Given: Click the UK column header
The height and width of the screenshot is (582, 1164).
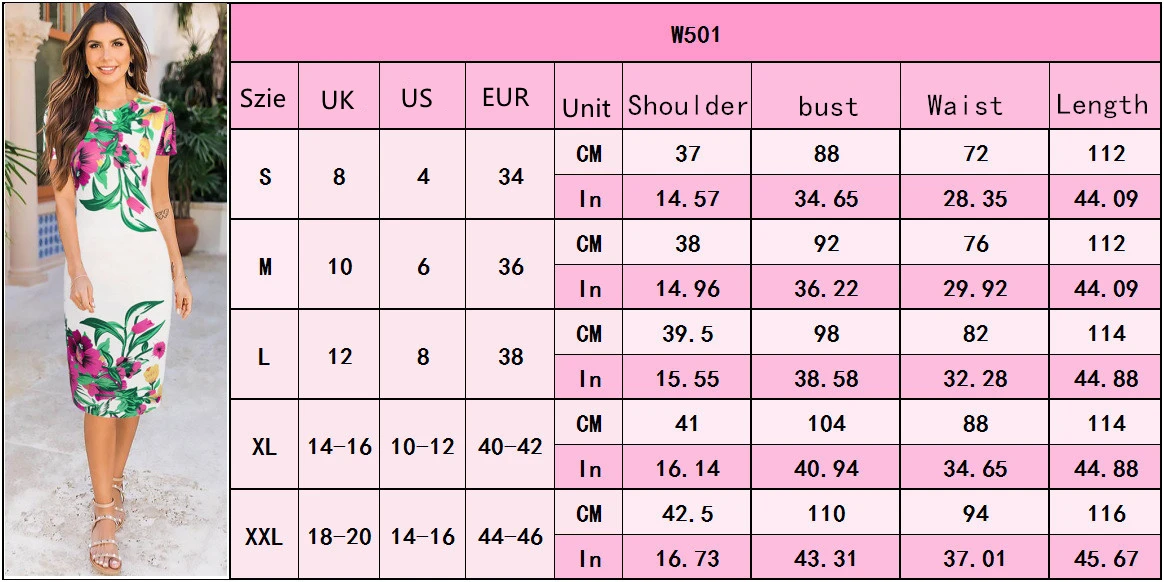Looking at the screenshot, I should pos(338,99).
